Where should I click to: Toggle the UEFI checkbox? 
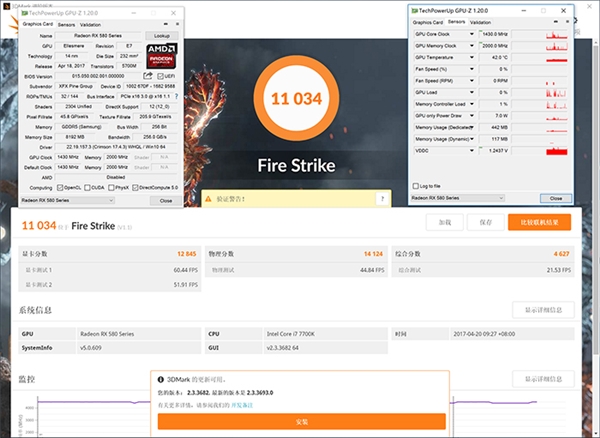(x=158, y=75)
